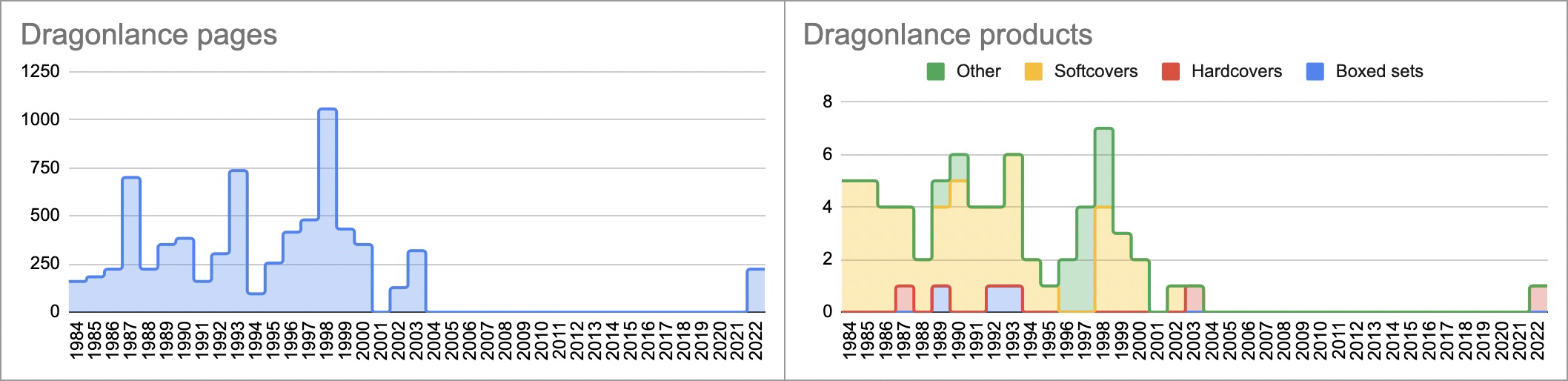The width and height of the screenshot is (1568, 381).
Task: Click the 2 y-axis label in products chart
Action: [828, 259]
